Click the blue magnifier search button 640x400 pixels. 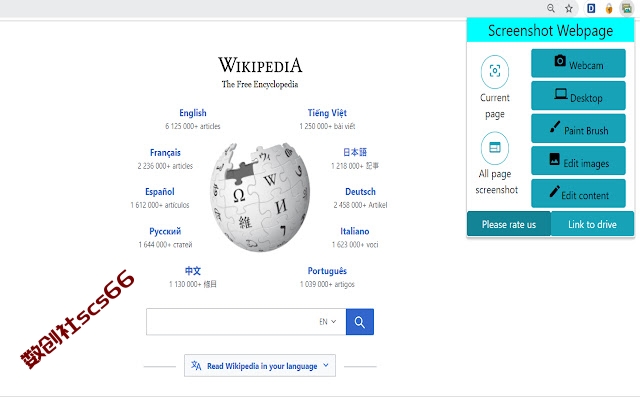[360, 322]
